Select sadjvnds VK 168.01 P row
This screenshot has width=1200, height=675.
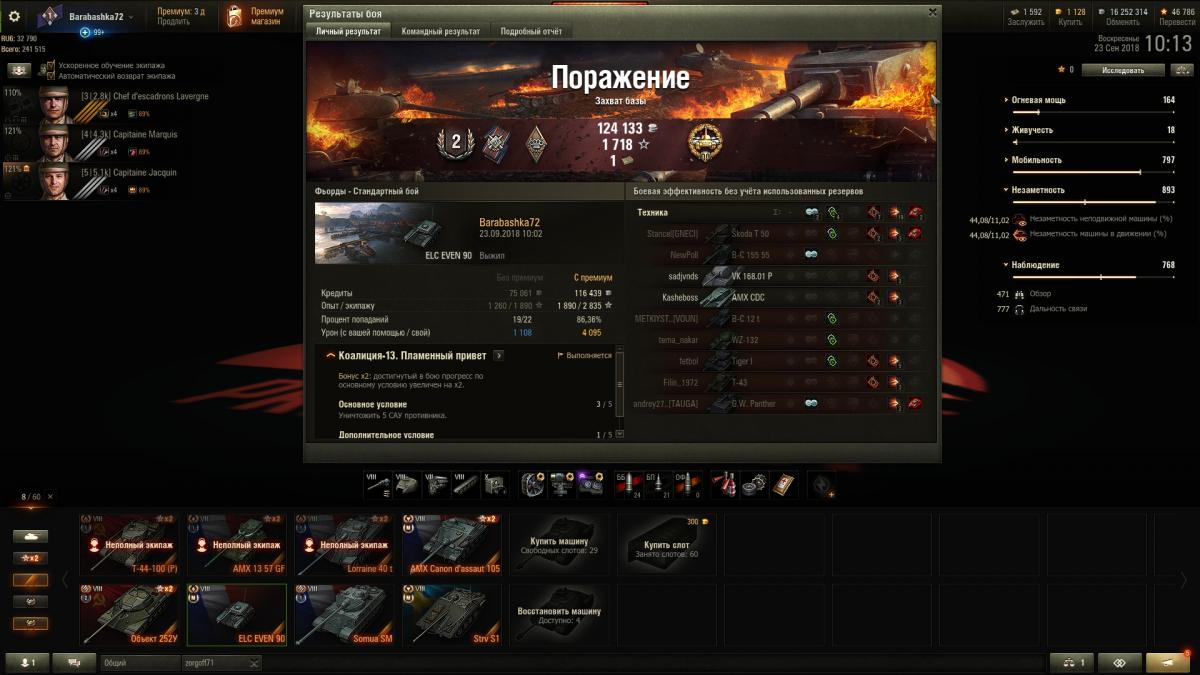click(780, 276)
